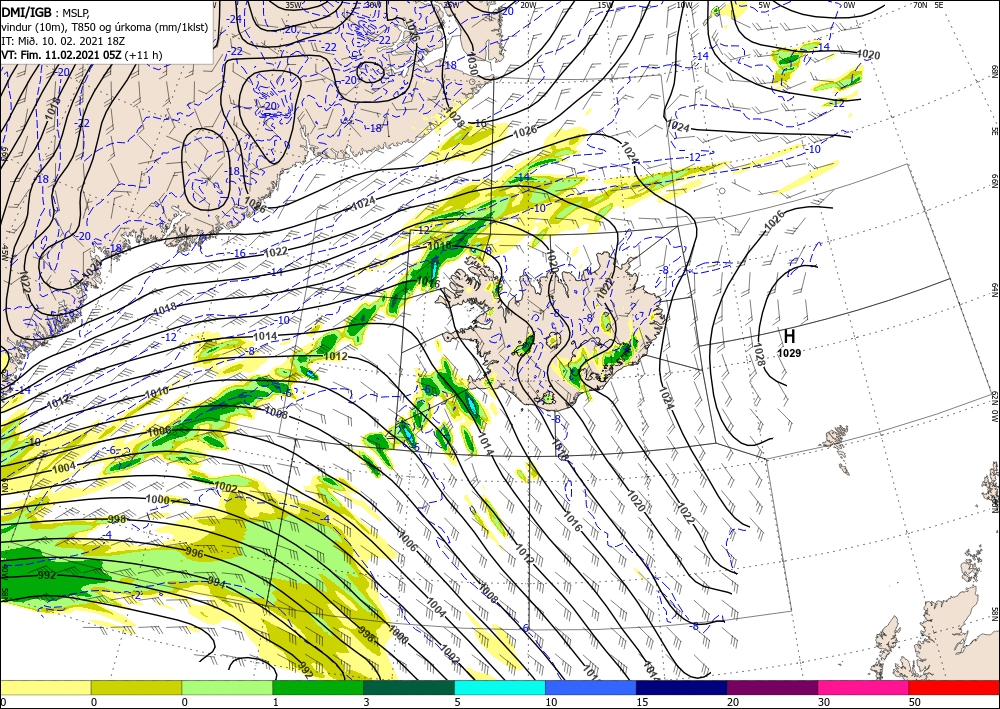
Task: Click the 'VT: Fim. 11.02.2021 05Z (+11 h)' line
Action: tap(82, 55)
